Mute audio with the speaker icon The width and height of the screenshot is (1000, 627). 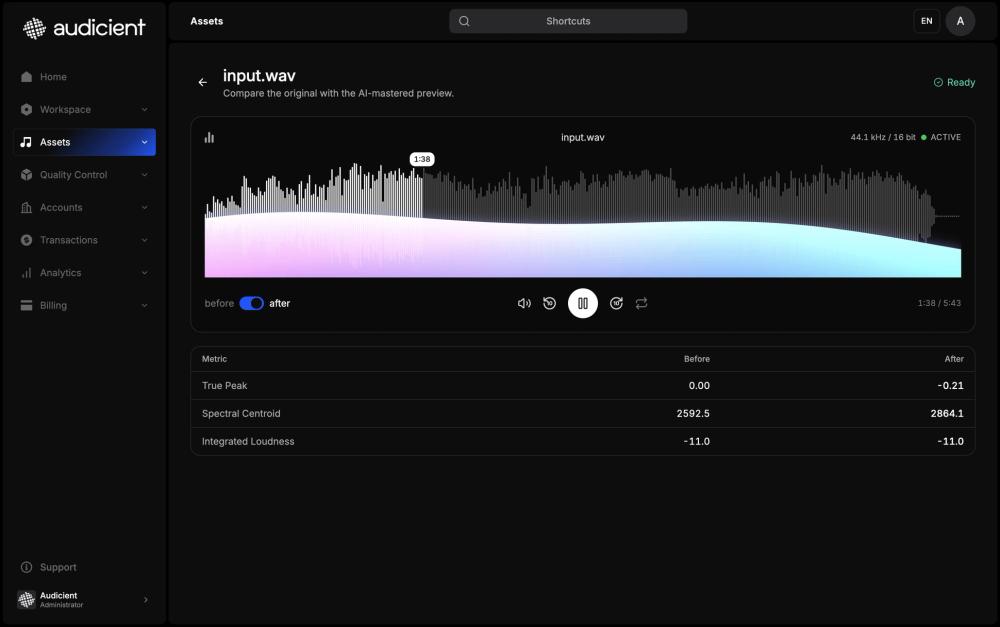pyautogui.click(x=524, y=303)
